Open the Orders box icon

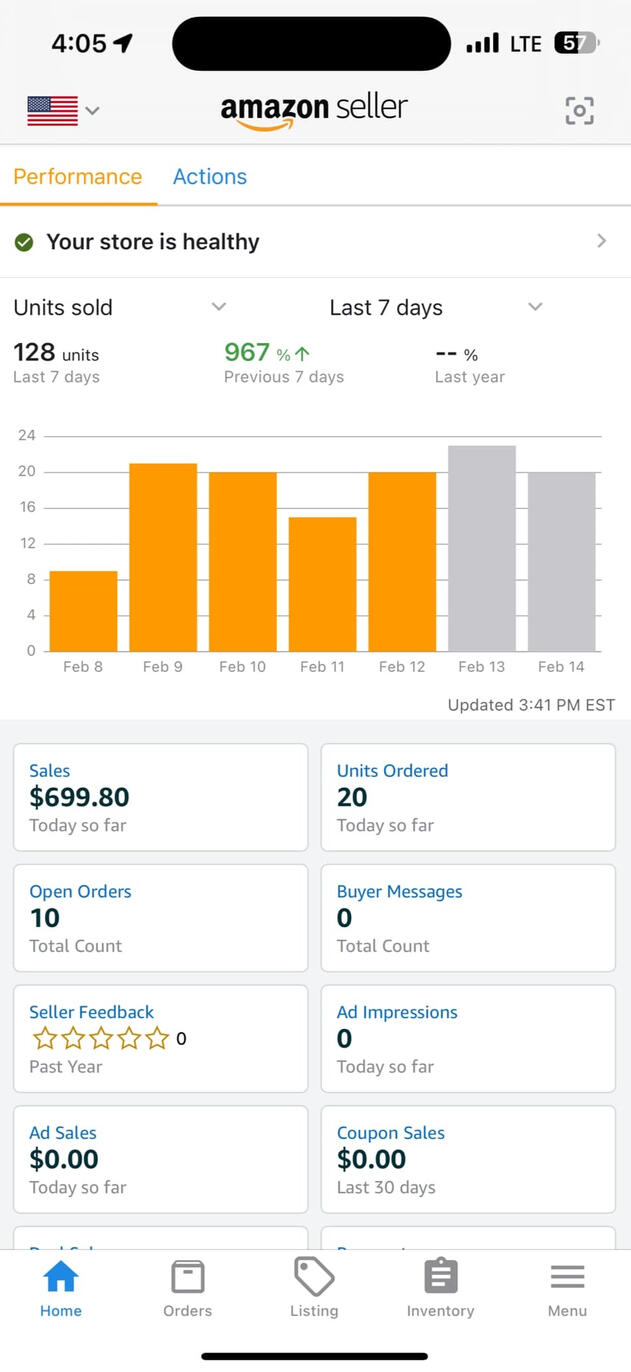[x=187, y=1277]
